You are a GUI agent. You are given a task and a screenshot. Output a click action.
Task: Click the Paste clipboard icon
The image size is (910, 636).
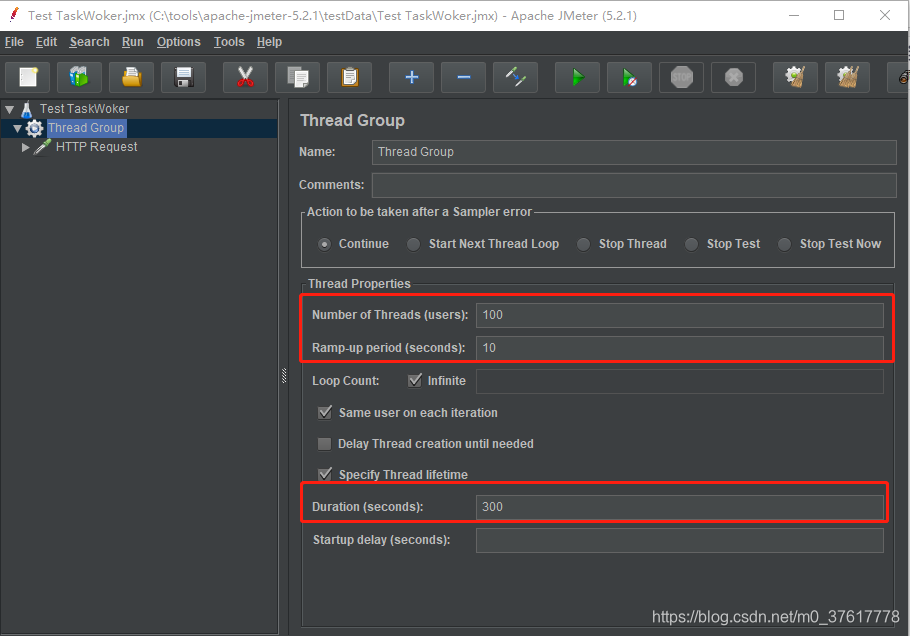tap(349, 77)
